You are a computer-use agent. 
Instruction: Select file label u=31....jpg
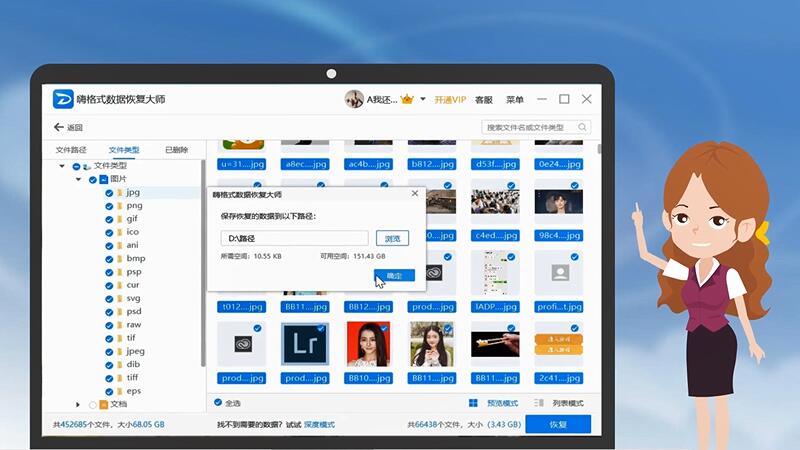pyautogui.click(x=242, y=164)
